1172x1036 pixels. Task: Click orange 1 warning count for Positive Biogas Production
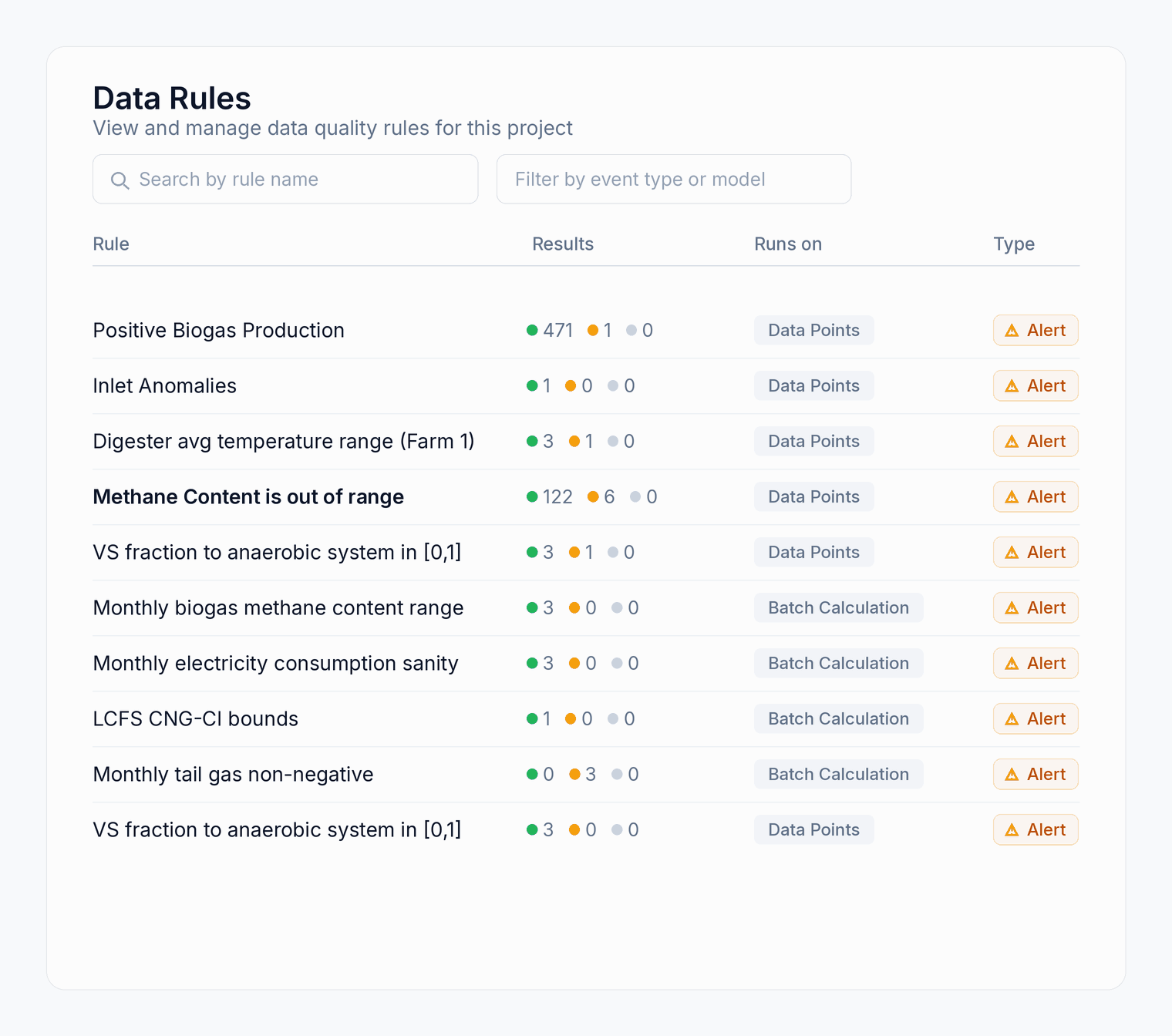(600, 330)
